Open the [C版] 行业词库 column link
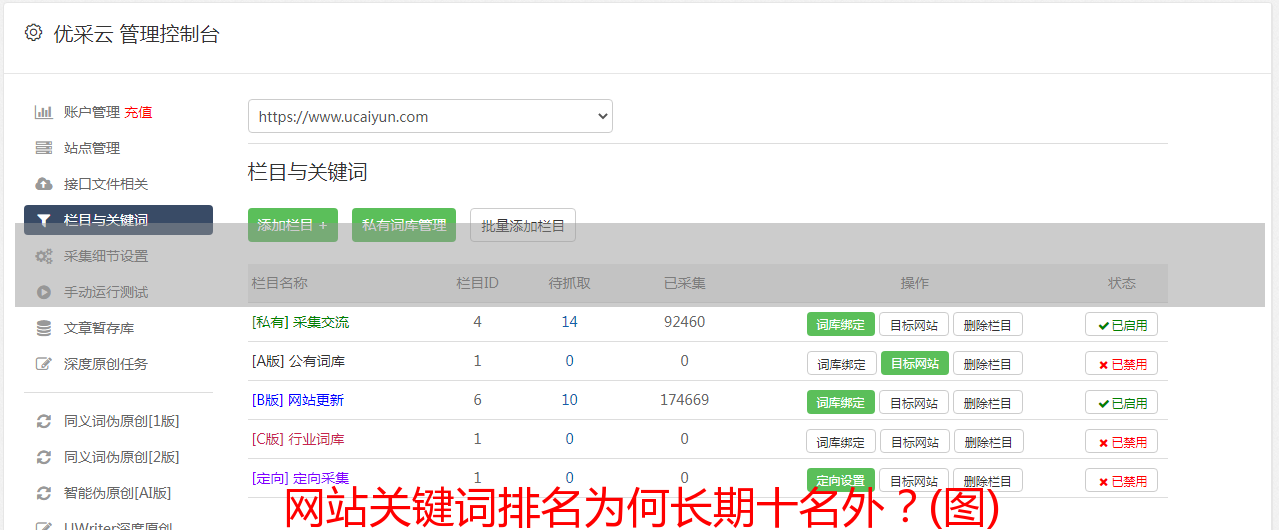 click(x=298, y=439)
